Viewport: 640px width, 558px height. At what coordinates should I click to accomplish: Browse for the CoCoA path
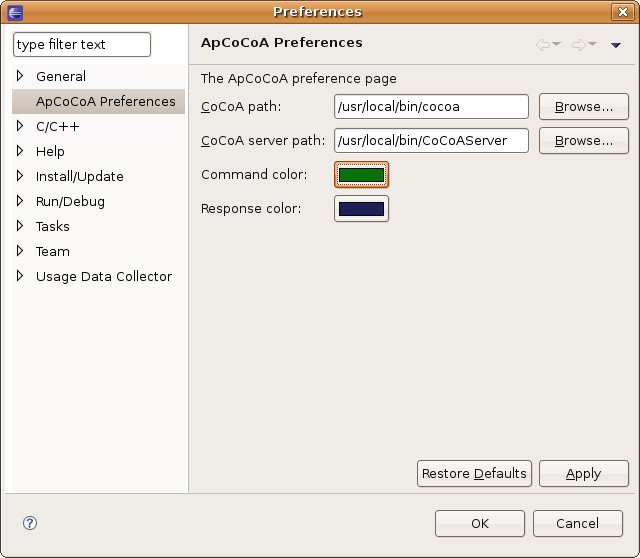(584, 107)
